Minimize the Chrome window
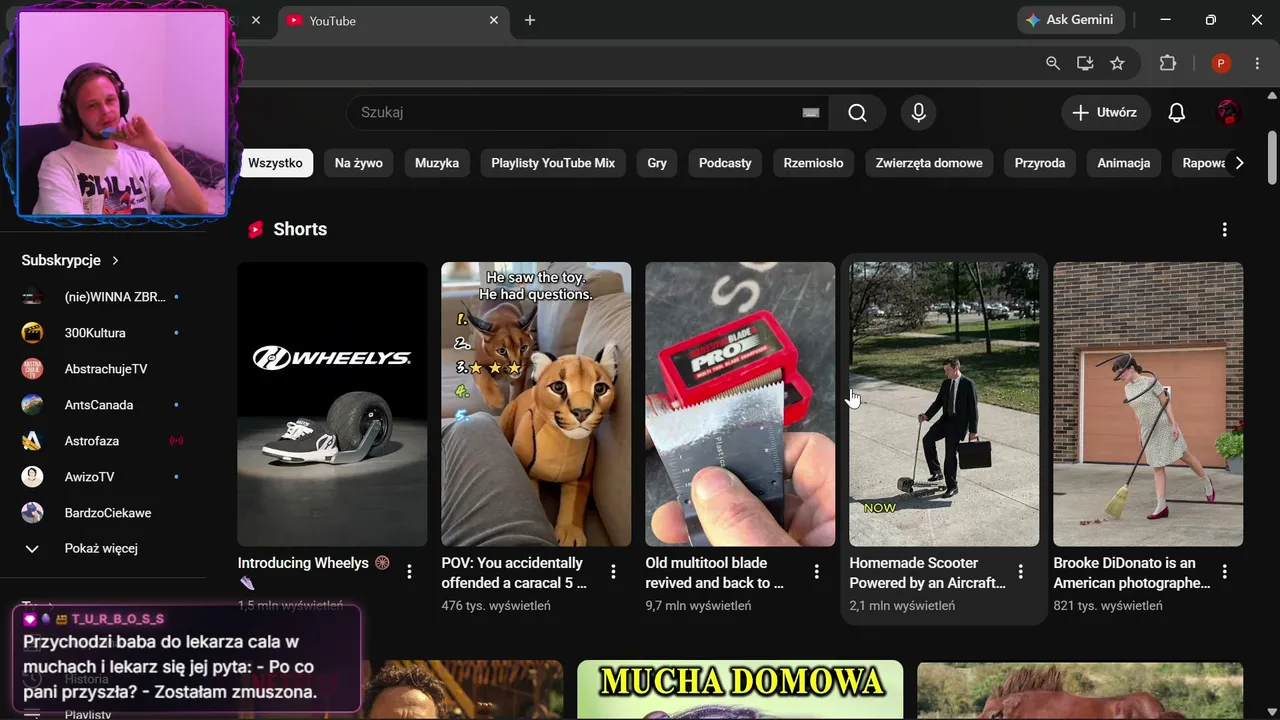The image size is (1280, 720). [x=1165, y=20]
